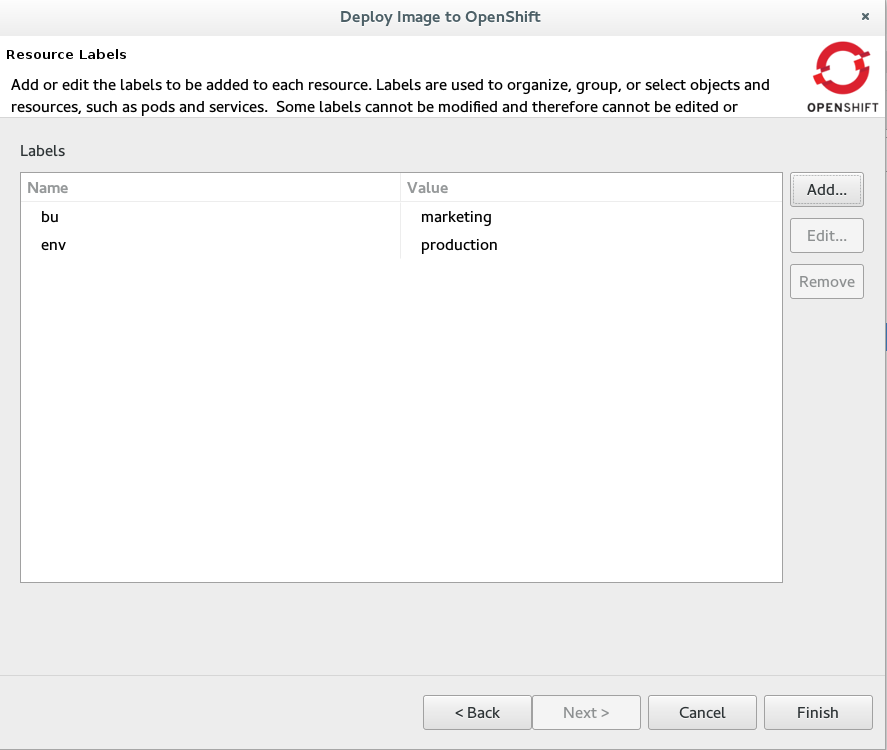Click the Resource Labels heading
This screenshot has height=750, width=887.
66,54
